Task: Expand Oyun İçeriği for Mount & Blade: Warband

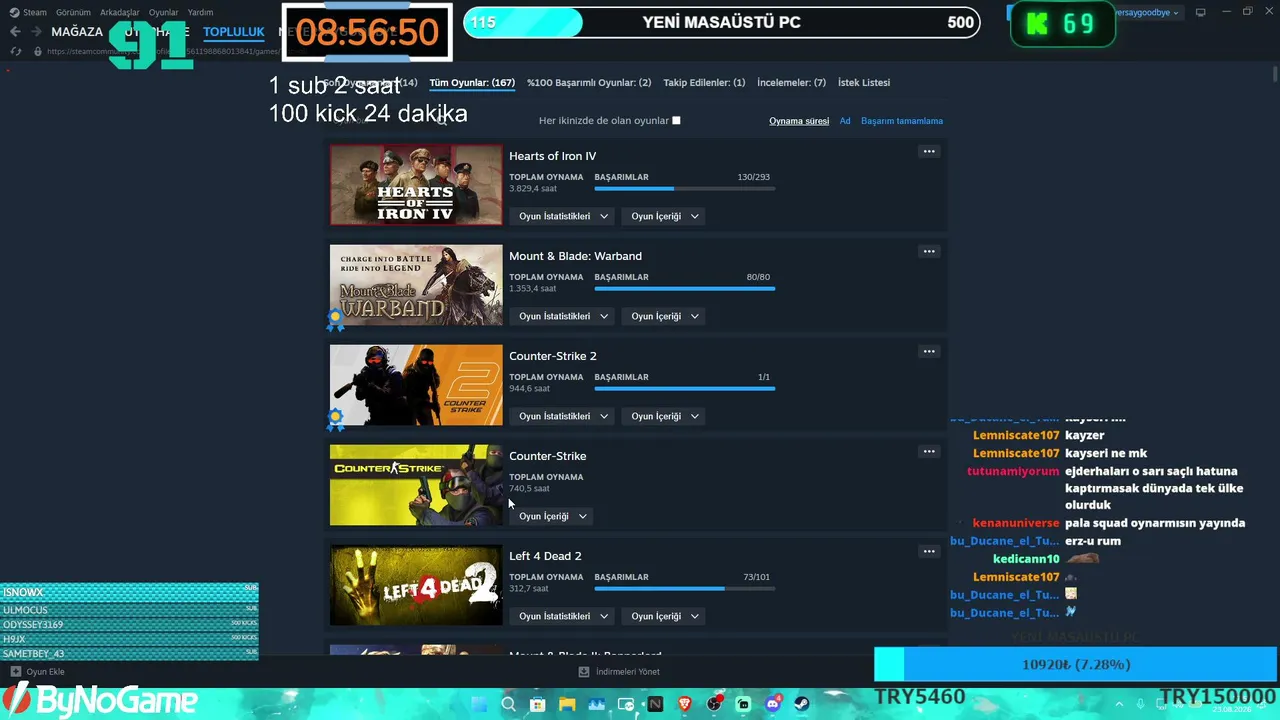Action: (x=665, y=316)
